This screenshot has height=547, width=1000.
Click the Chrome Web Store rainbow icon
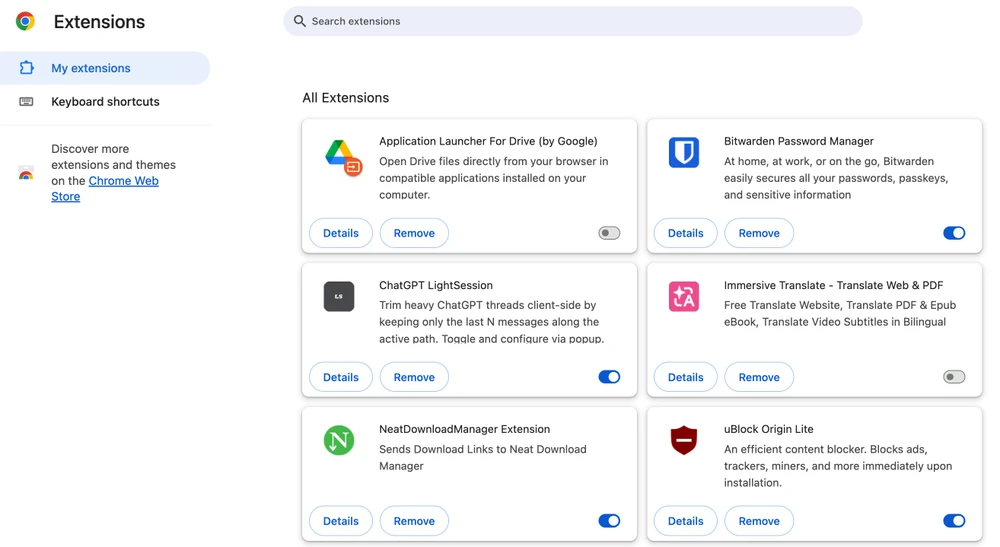pyautogui.click(x=26, y=173)
